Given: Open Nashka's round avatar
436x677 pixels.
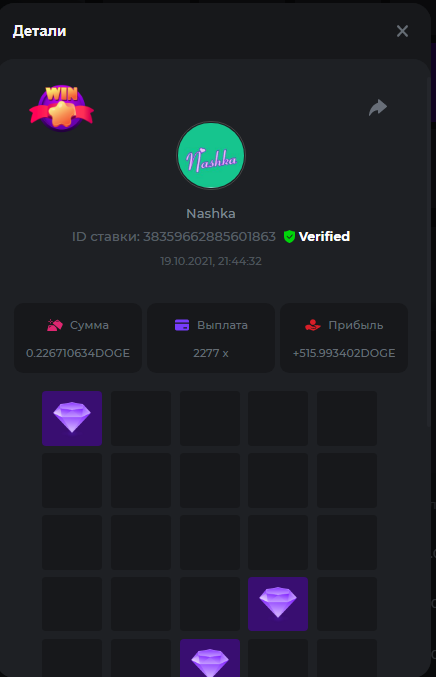Looking at the screenshot, I should (x=211, y=155).
